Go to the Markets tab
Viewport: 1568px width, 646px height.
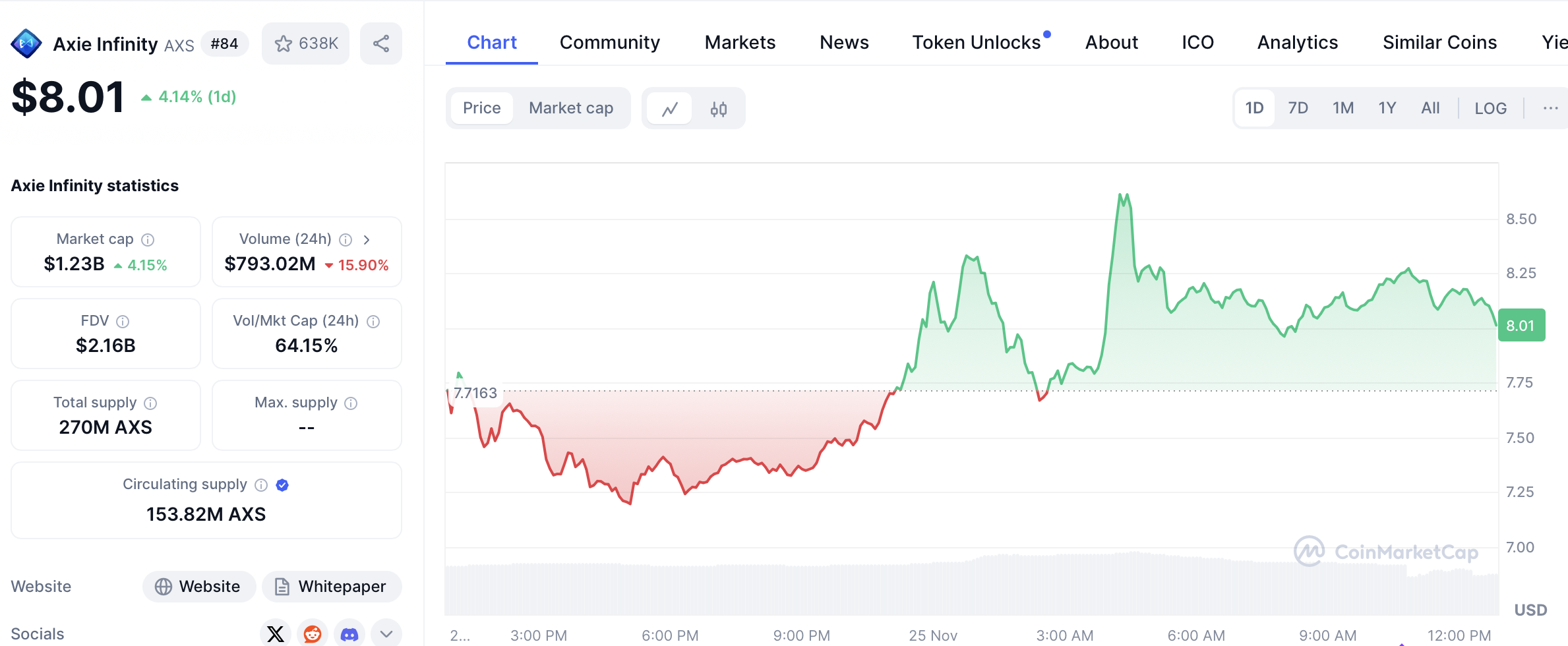pyautogui.click(x=740, y=42)
